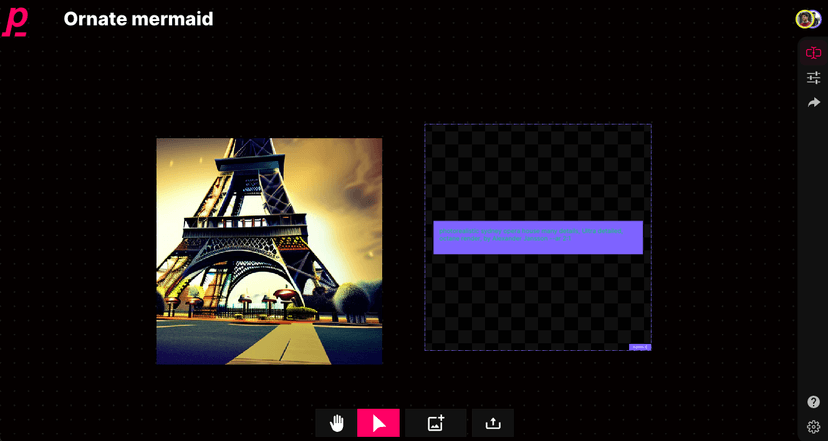Open the upload/export button
This screenshot has width=828, height=441.
point(492,423)
